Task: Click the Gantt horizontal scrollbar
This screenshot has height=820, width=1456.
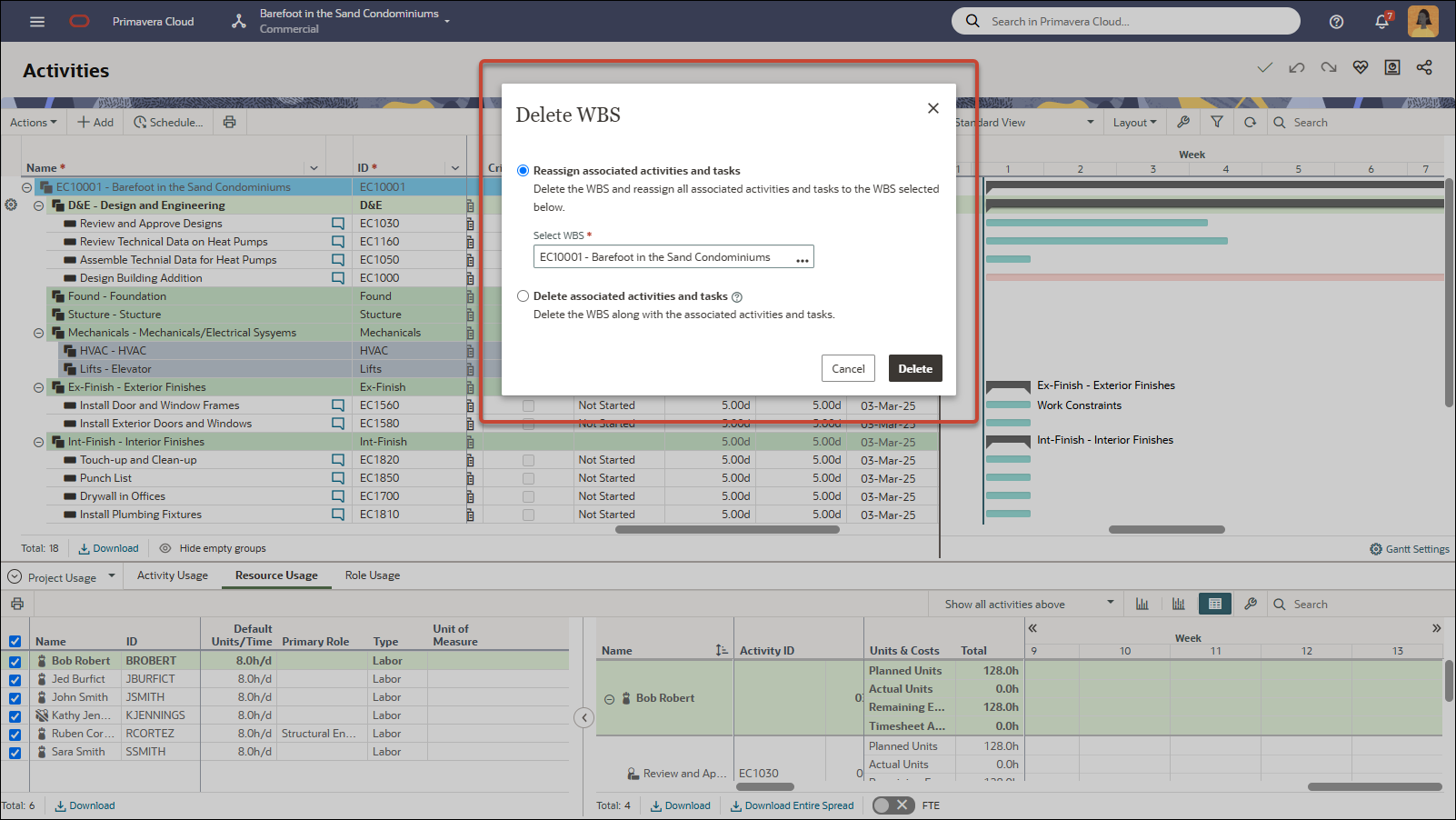Action: (1167, 529)
